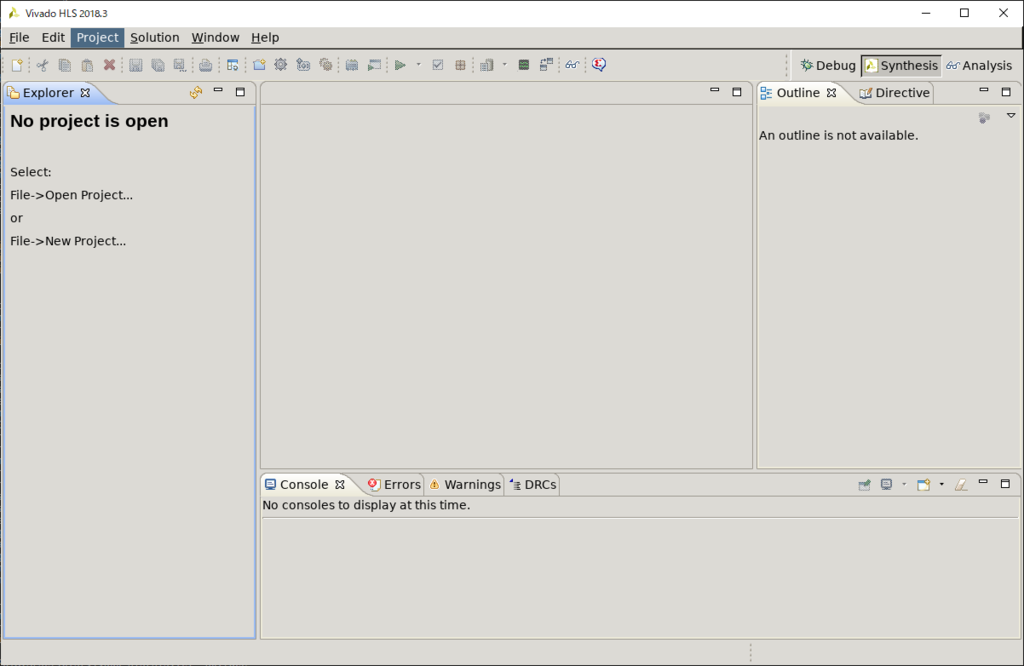Click the Open Console icon
The width and height of the screenshot is (1024, 666).
pos(923,484)
